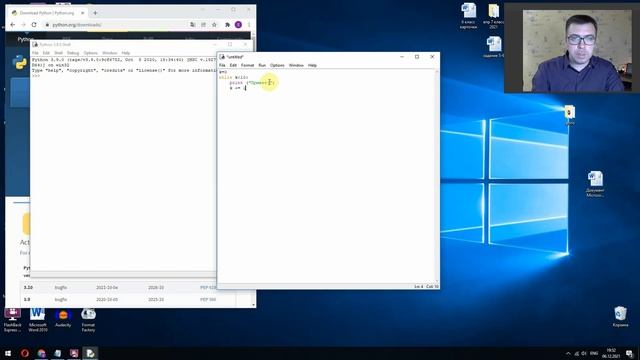Show hidden system tray icons
The width and height of the screenshot is (640, 360).
click(x=568, y=353)
